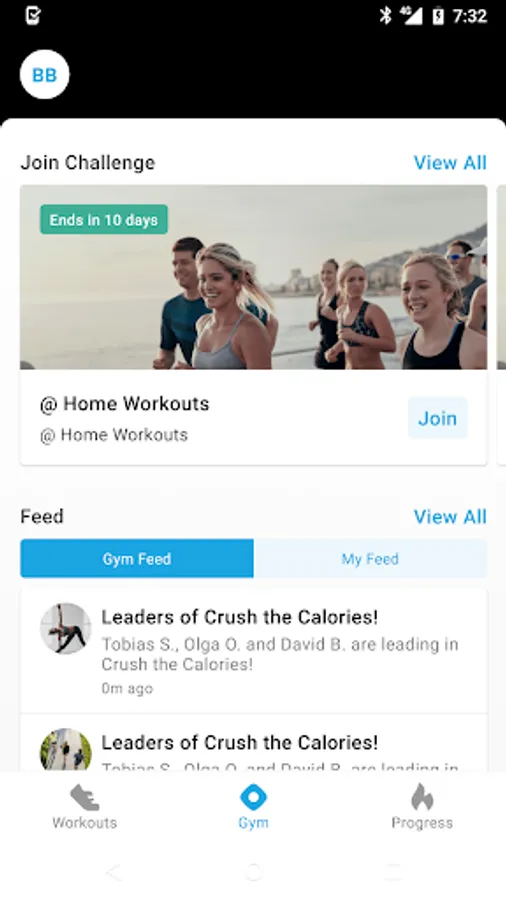The image size is (506, 900).
Task: View all challenges link
Action: click(x=450, y=163)
